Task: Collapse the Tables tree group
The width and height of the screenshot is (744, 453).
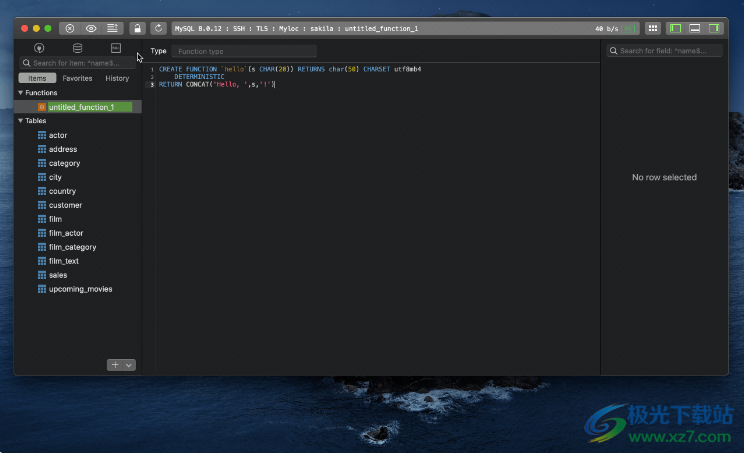Action: pyautogui.click(x=20, y=121)
